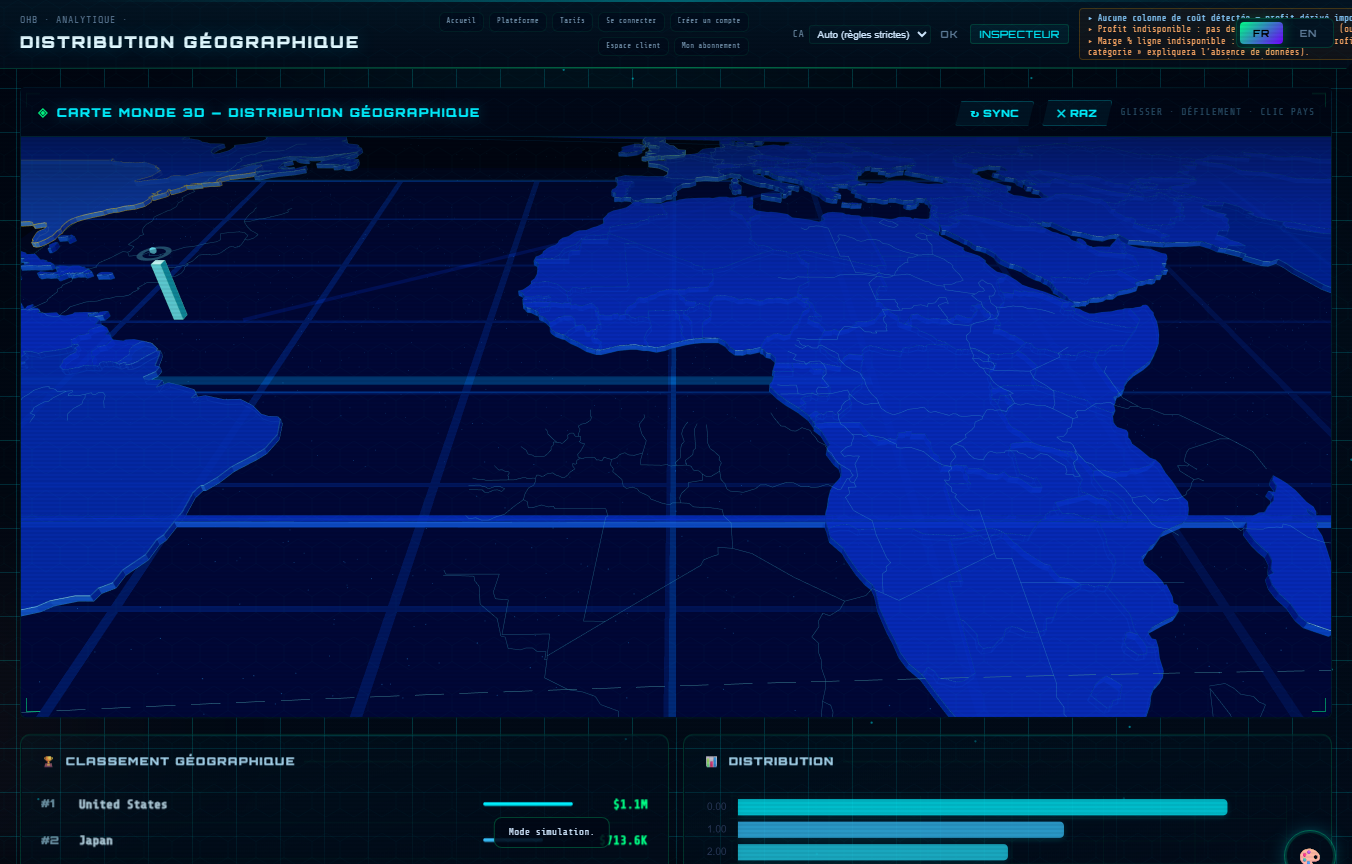Click the #1 rank label

(48, 804)
